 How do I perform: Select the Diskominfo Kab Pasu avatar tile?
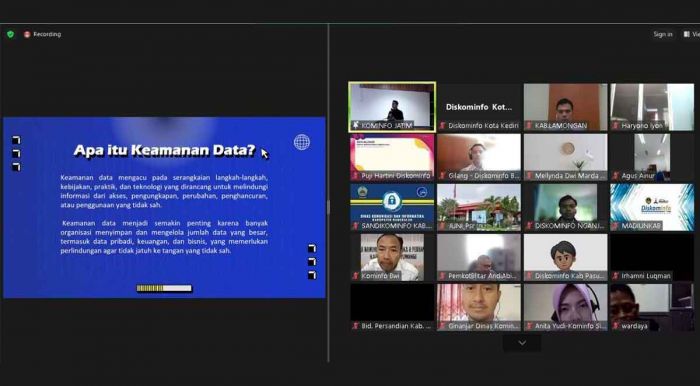click(x=566, y=257)
